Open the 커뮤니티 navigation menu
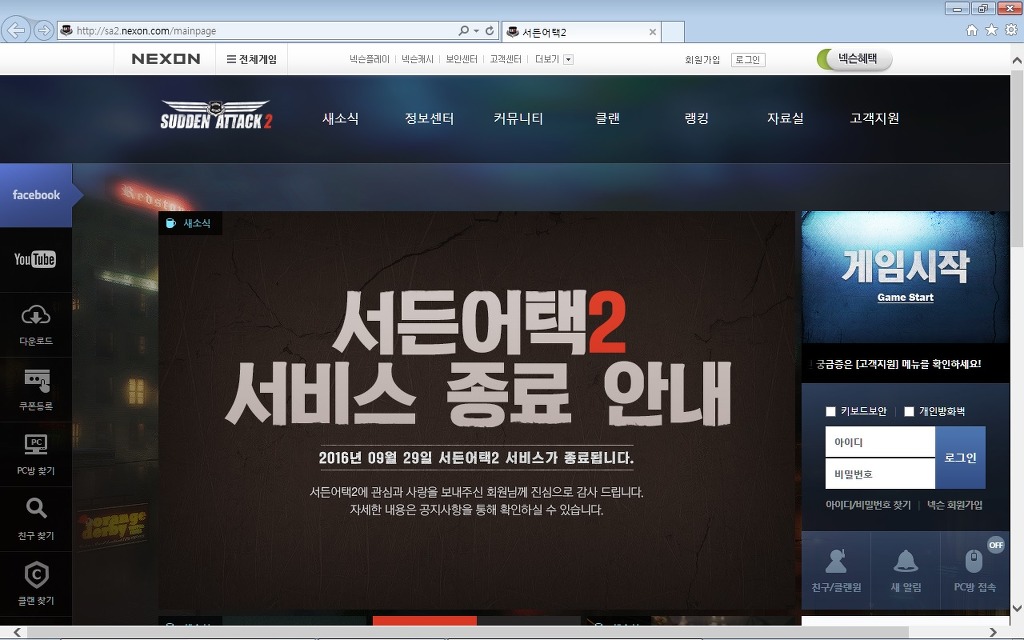The height and width of the screenshot is (640, 1024). (518, 118)
